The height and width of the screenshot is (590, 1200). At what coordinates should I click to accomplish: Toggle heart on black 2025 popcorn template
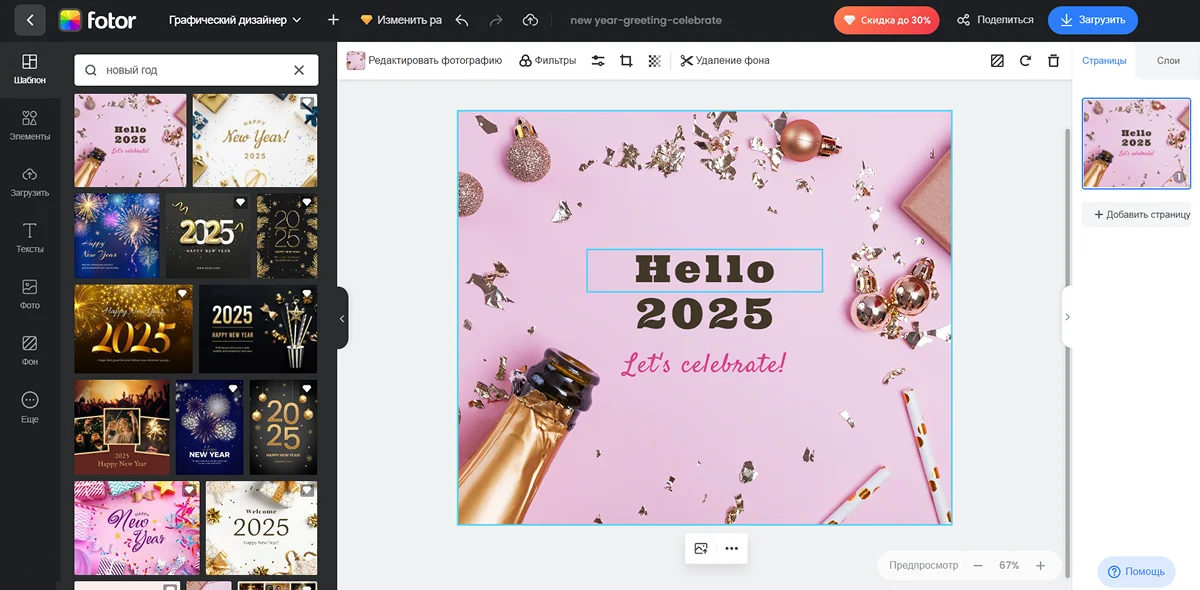[x=307, y=294]
